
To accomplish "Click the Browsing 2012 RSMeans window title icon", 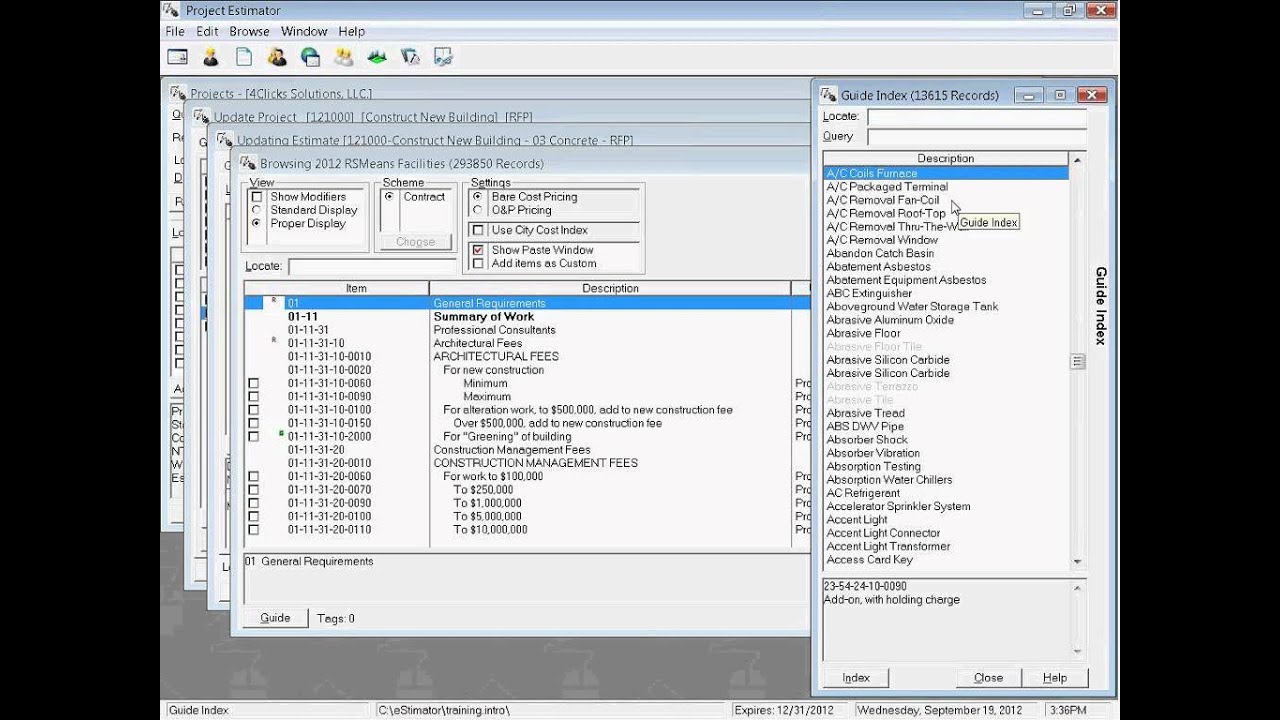I will 247,163.
